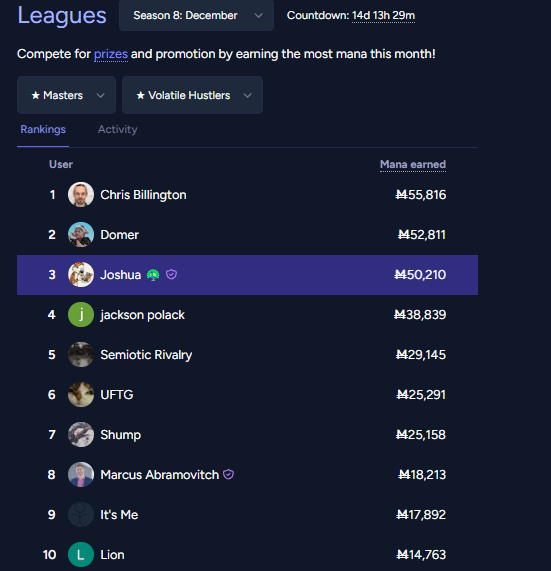The image size is (551, 571).
Task: Click Shump's profile avatar
Action: pyautogui.click(x=81, y=435)
